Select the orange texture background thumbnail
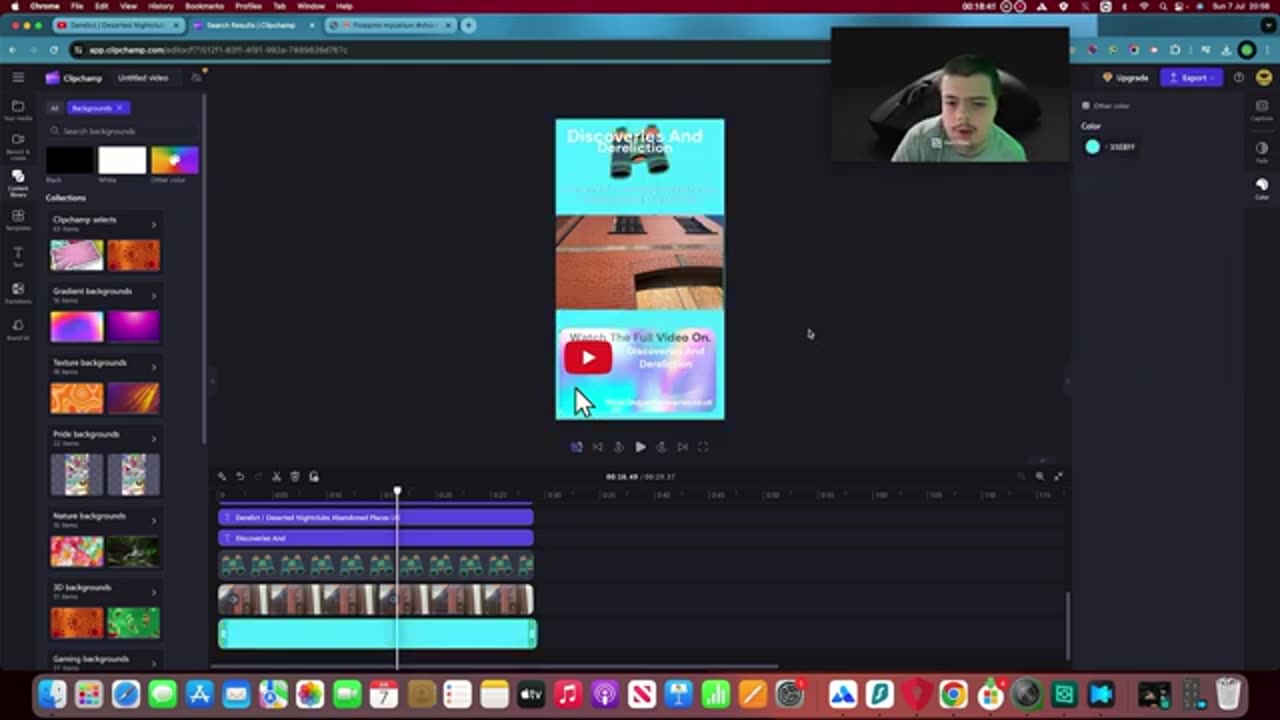 click(77, 398)
